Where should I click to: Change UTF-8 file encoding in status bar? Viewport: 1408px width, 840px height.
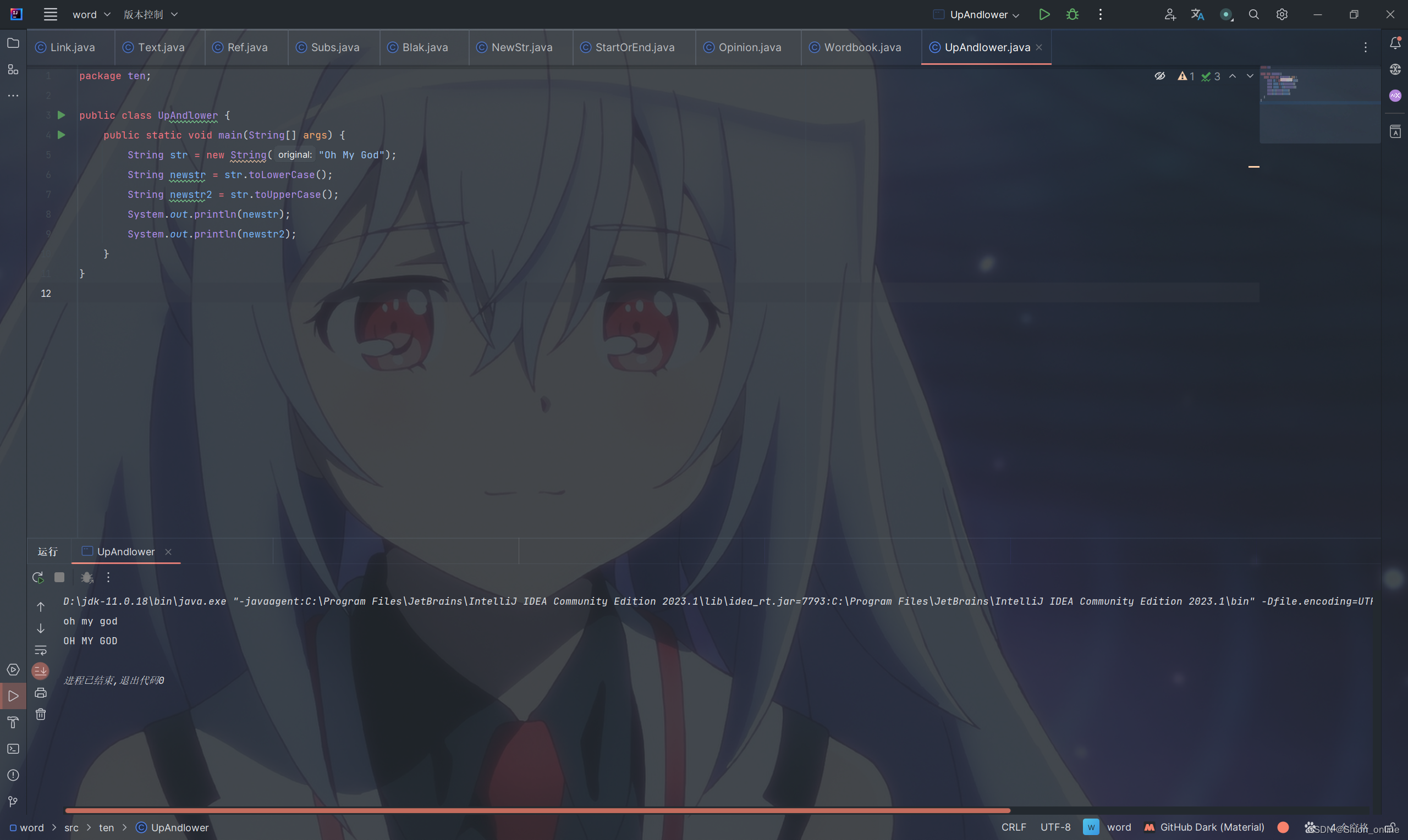pos(1055,827)
